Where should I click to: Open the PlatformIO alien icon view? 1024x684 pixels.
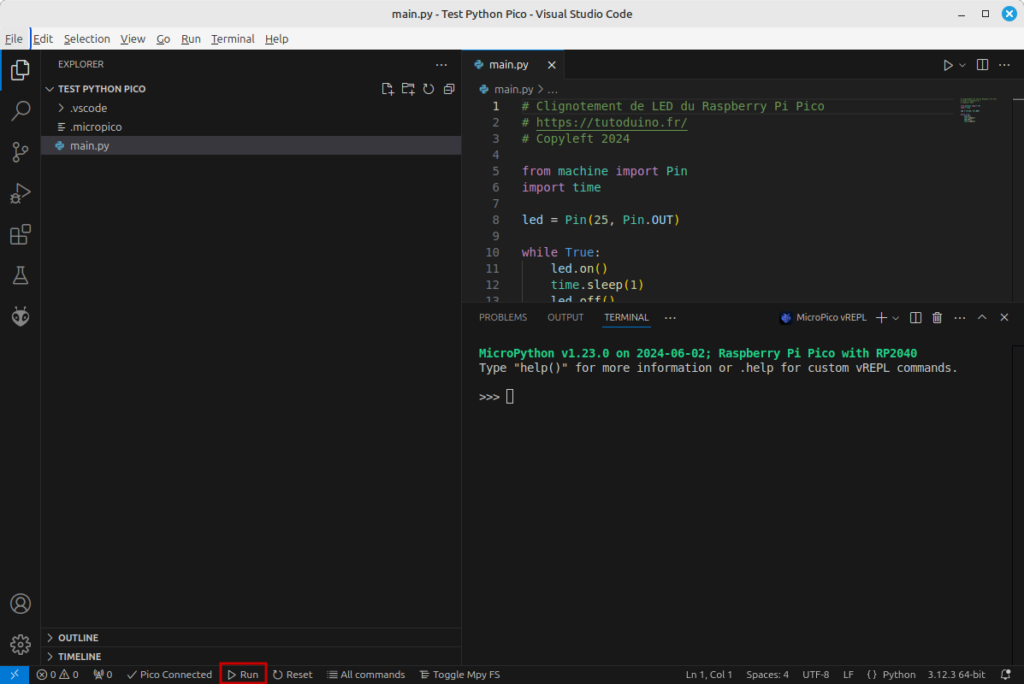pyautogui.click(x=20, y=317)
